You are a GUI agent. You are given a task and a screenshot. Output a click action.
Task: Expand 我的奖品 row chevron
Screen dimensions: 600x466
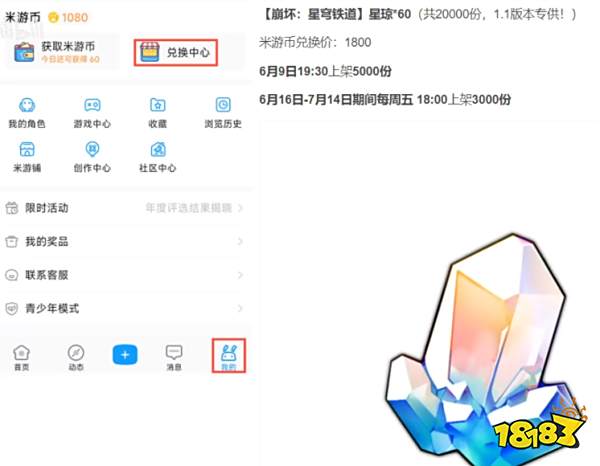[240, 241]
